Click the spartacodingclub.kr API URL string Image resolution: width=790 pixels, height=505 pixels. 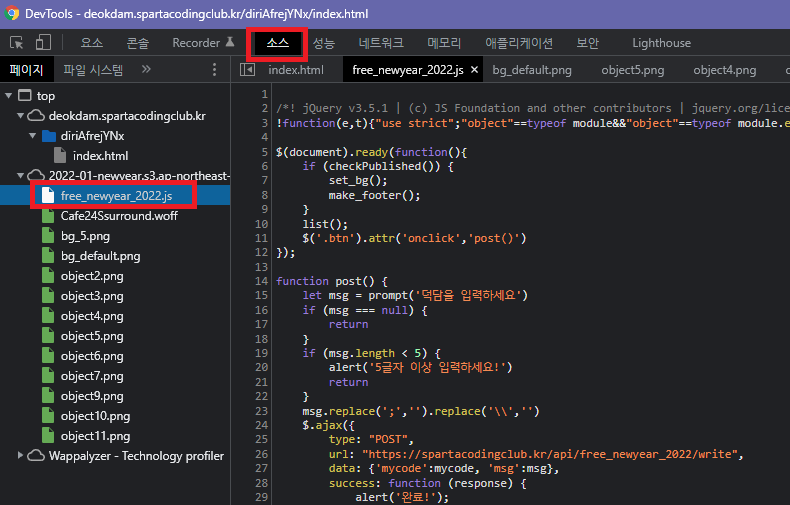(550, 454)
